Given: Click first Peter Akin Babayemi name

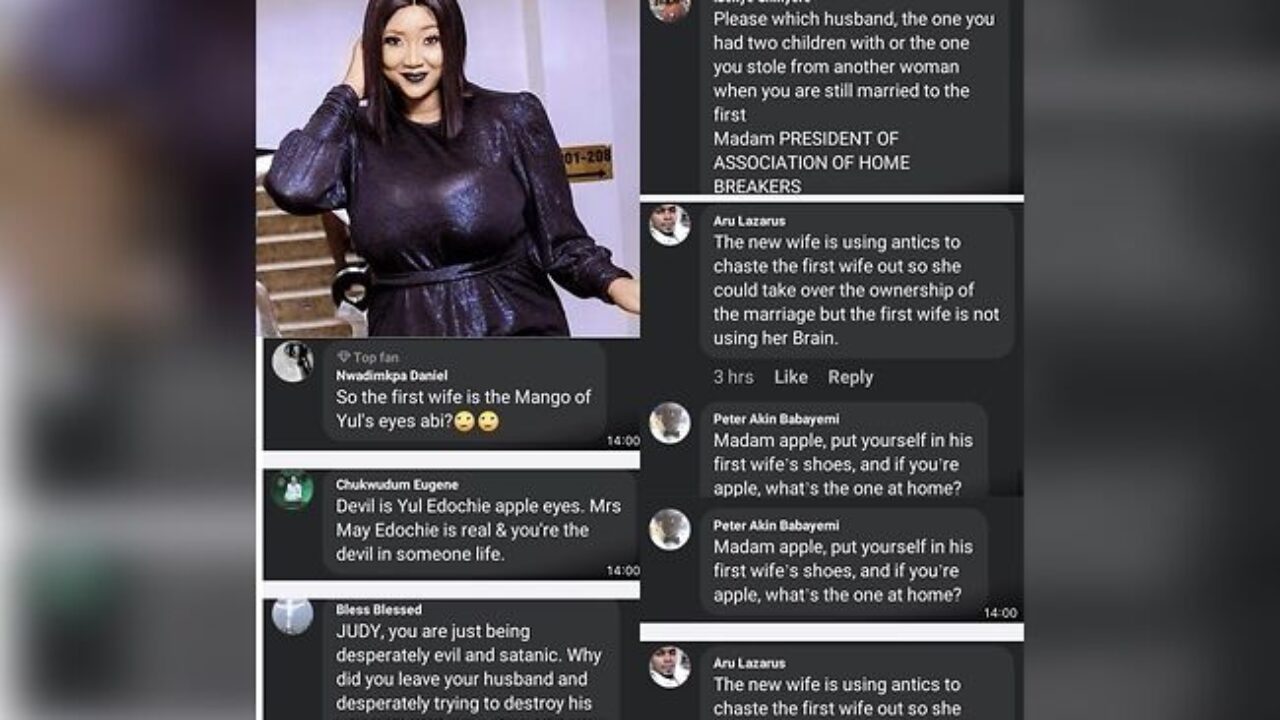Looking at the screenshot, I should coord(776,418).
